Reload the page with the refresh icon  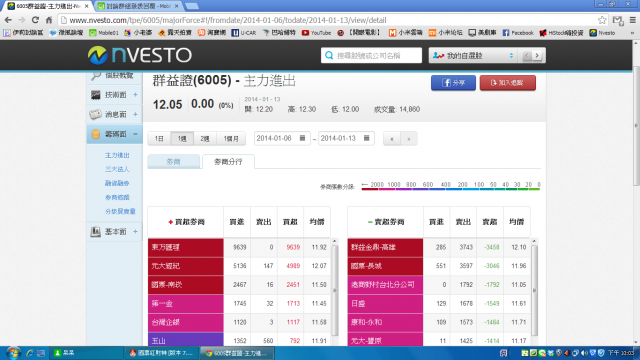[36, 20]
